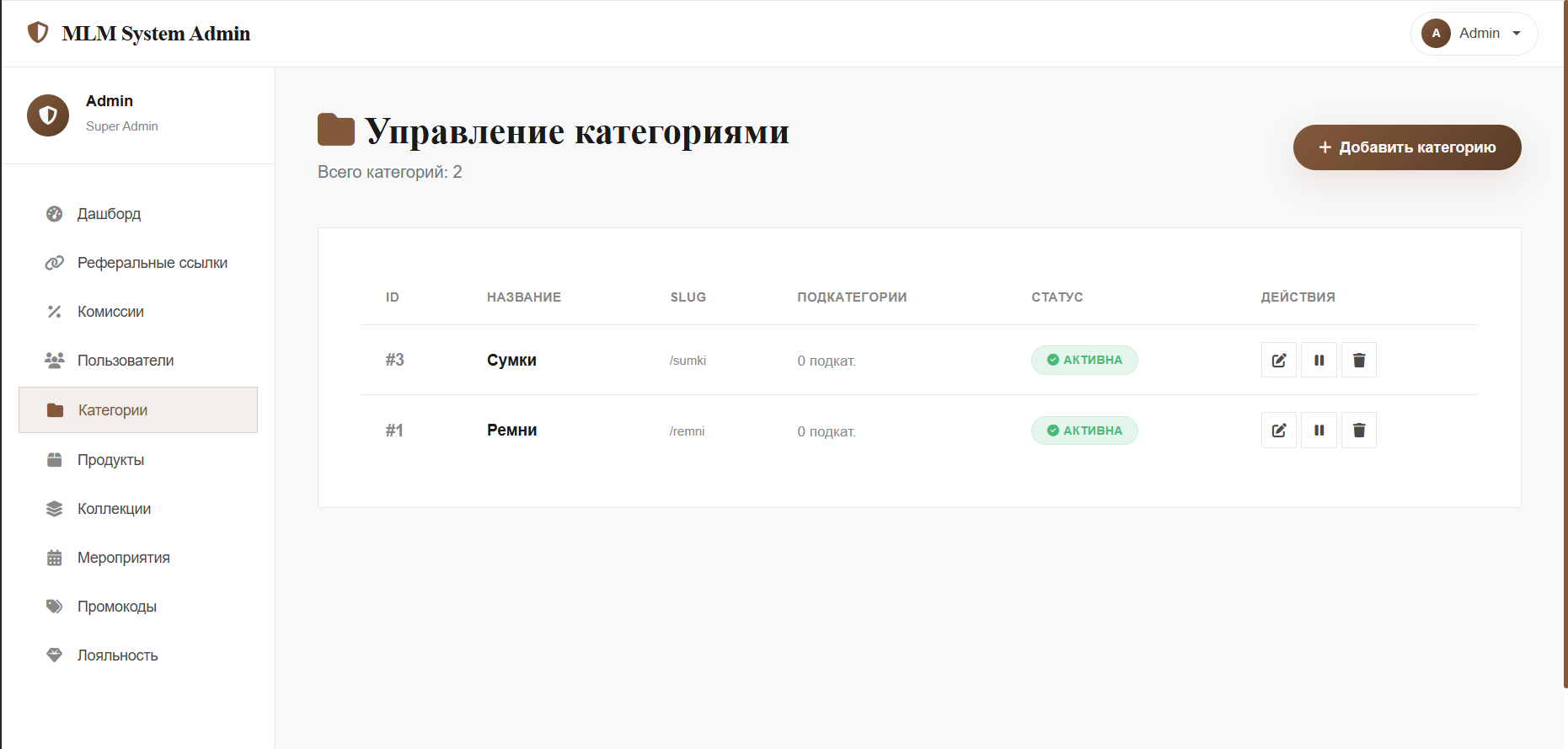Pause the Ремни category

click(1319, 431)
